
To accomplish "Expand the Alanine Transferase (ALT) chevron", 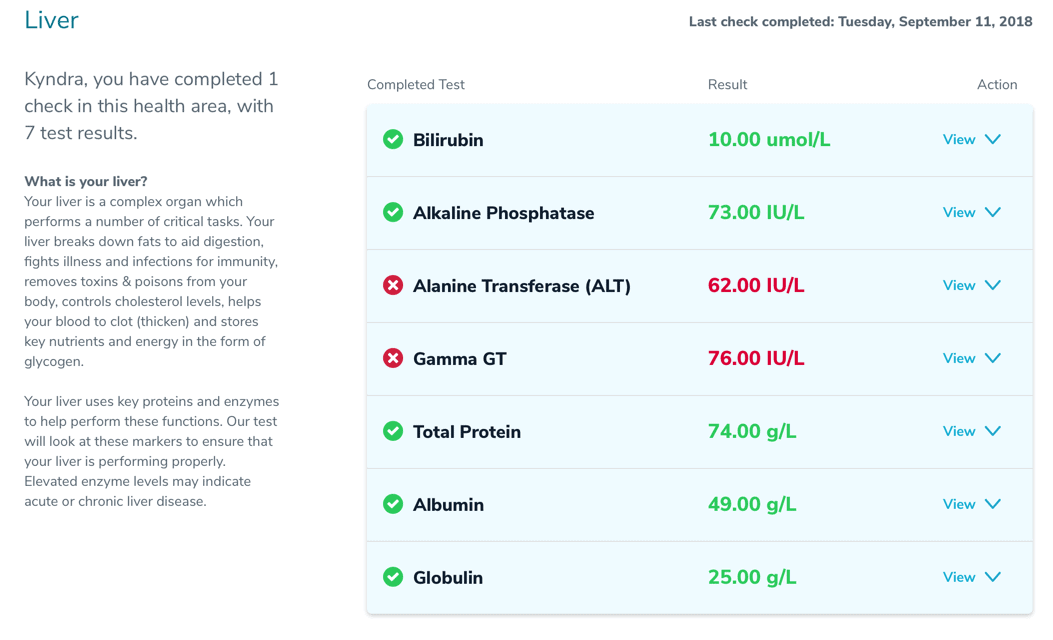I will pos(993,285).
